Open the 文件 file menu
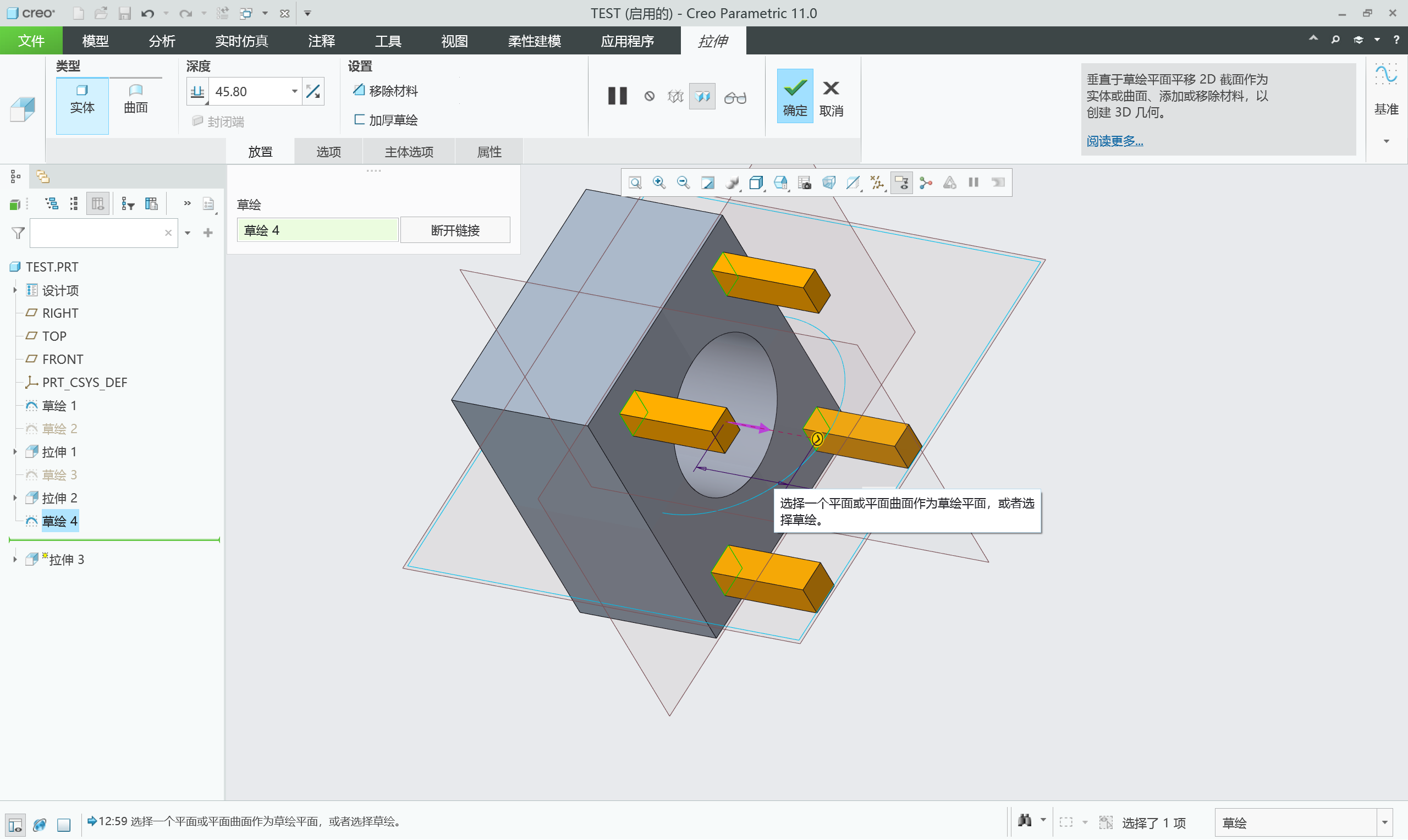 point(31,41)
